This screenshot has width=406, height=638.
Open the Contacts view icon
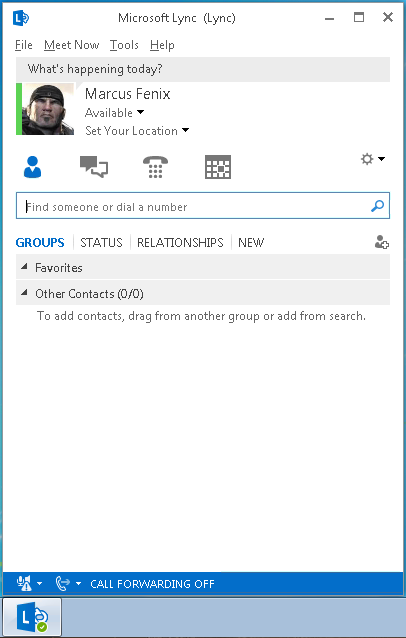pyautogui.click(x=33, y=167)
